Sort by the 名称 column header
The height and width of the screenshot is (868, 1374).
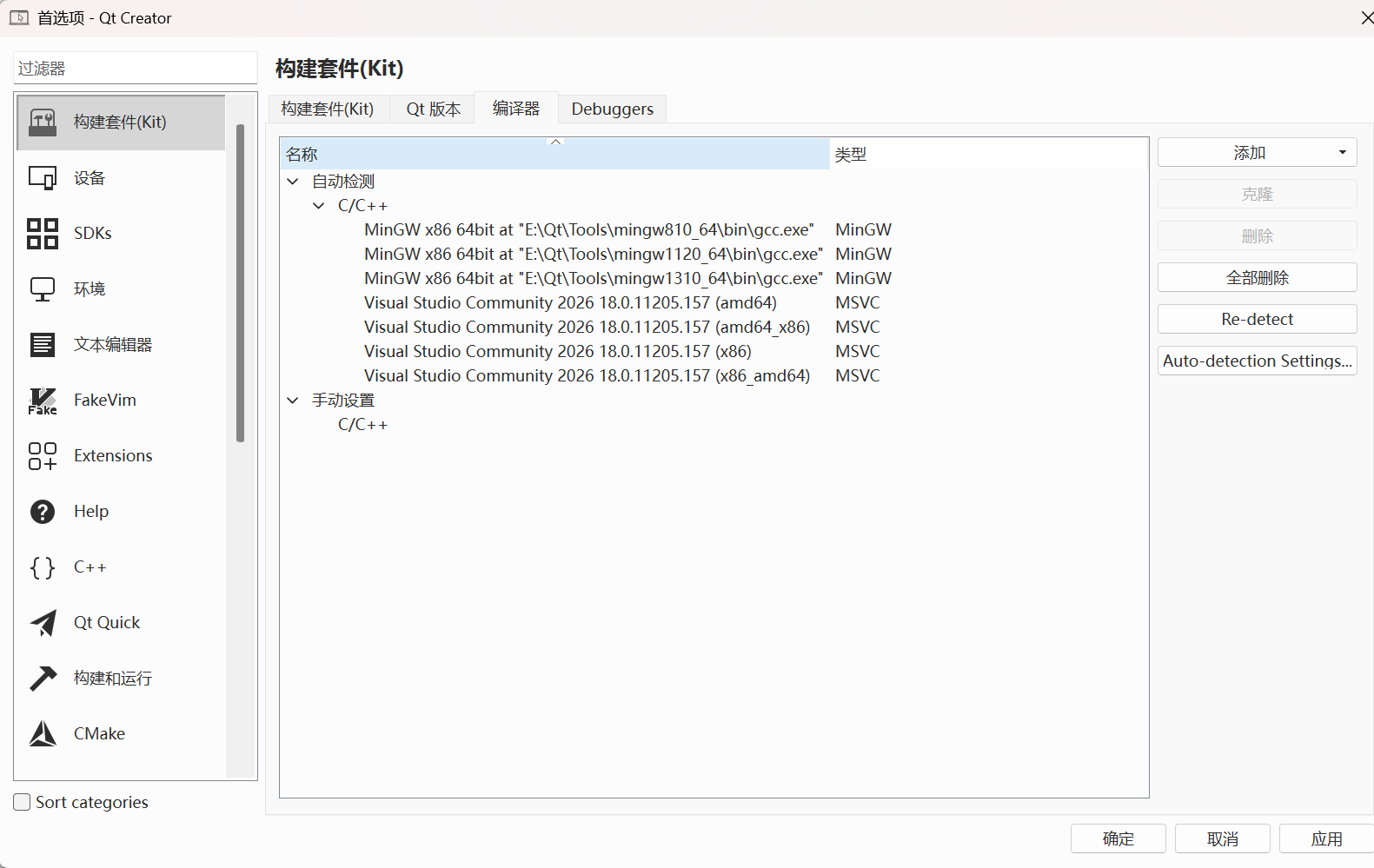(554, 154)
